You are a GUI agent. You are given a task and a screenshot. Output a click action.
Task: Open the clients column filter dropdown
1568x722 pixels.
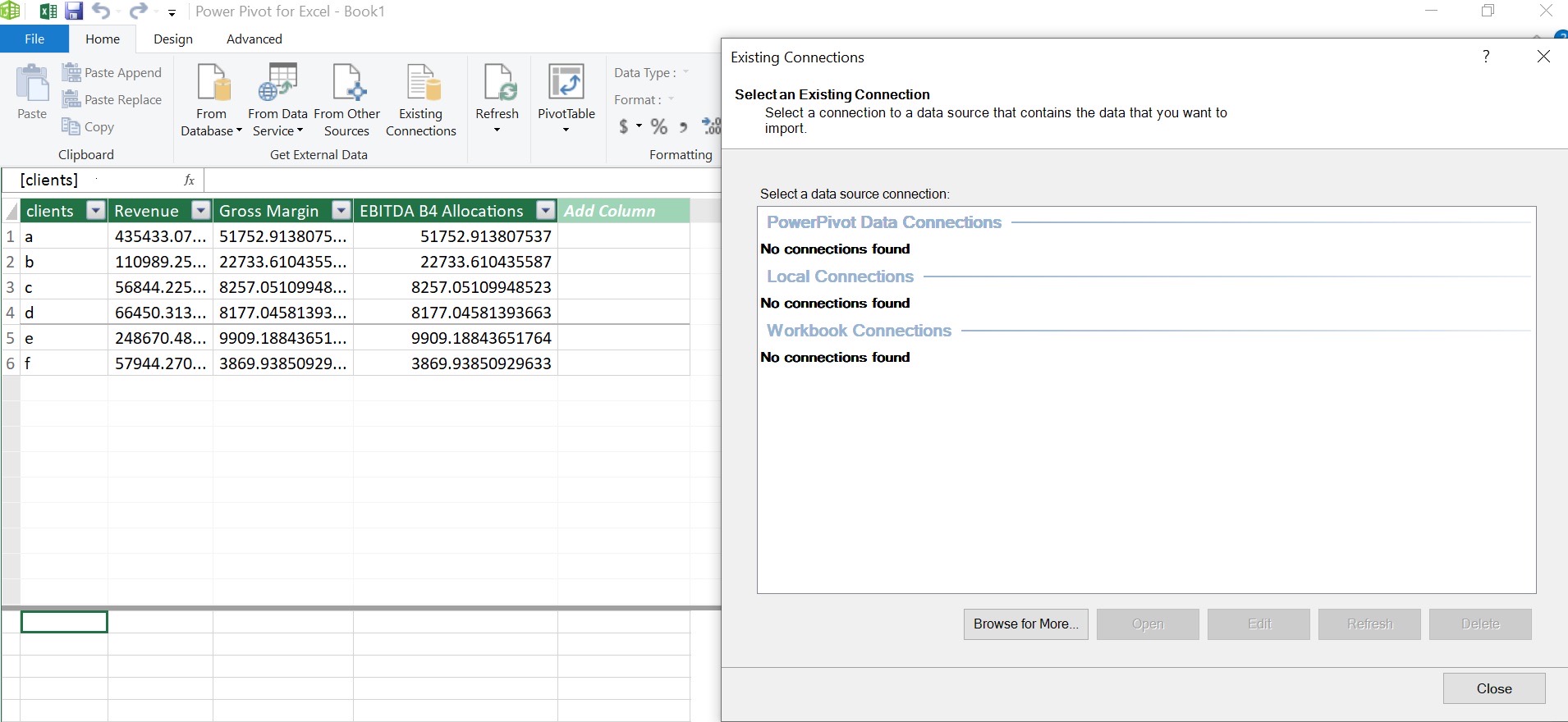click(96, 211)
